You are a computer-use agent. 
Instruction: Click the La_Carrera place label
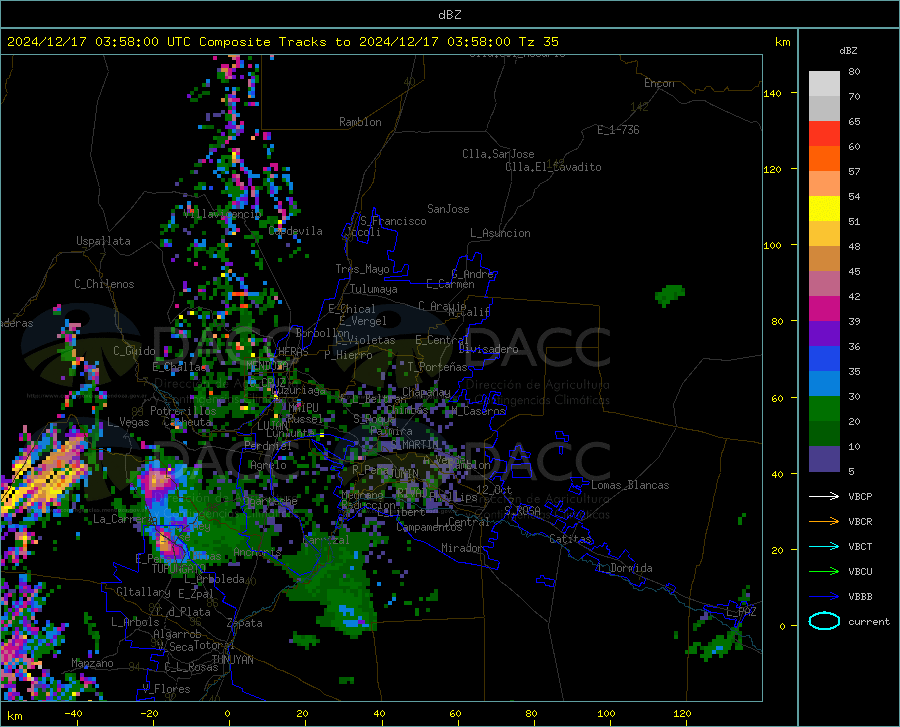point(123,519)
